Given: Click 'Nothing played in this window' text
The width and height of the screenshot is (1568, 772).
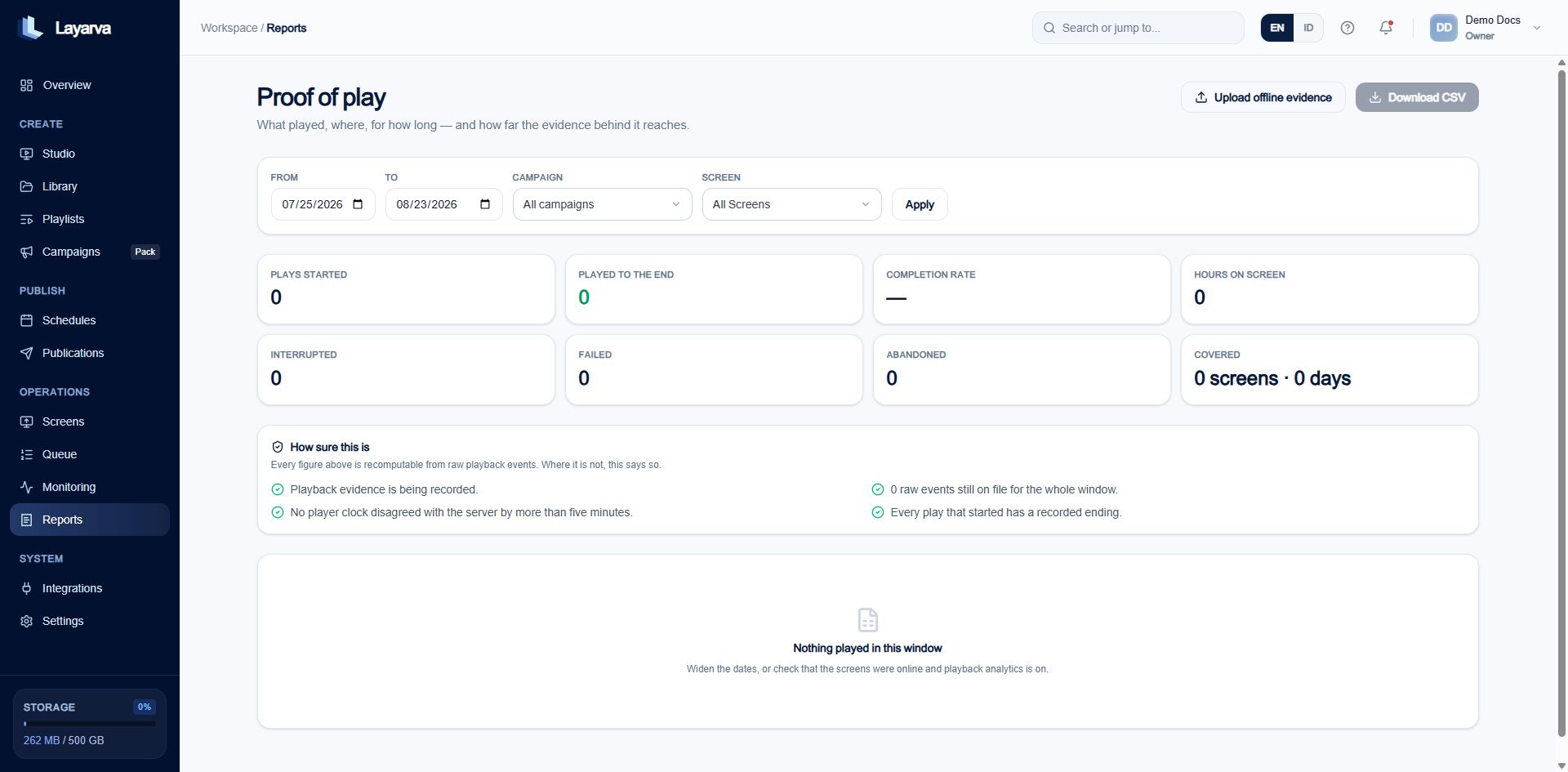Looking at the screenshot, I should coord(867,648).
